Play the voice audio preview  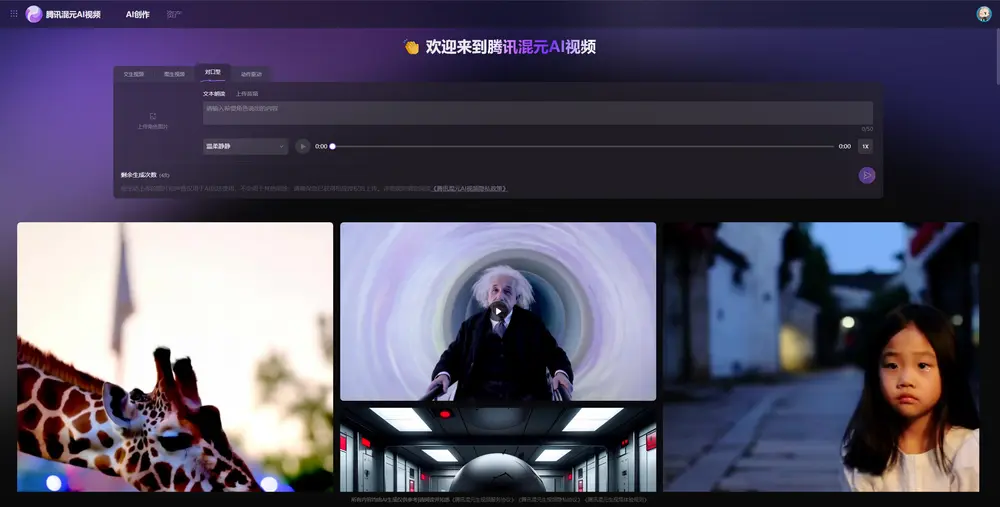(303, 147)
